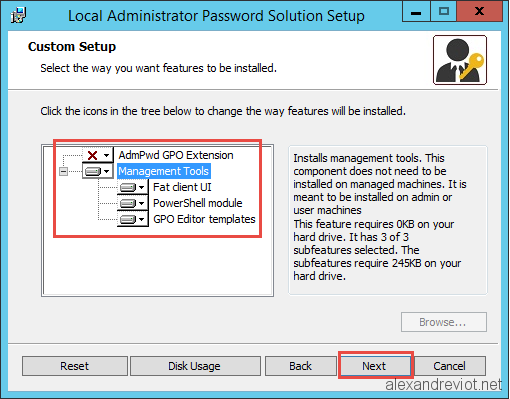Proceed with the Next button
This screenshot has width=510, height=399.
375,366
